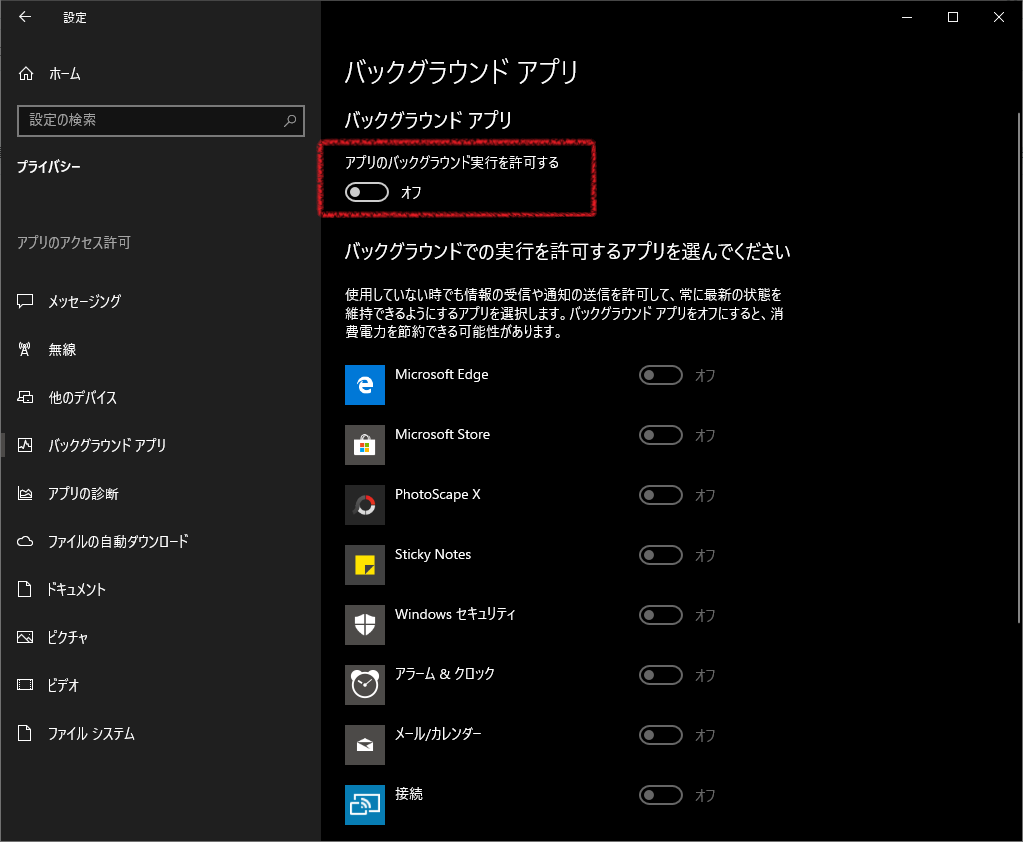Click the Microsoft Store bag icon
1023x842 pixels.
(365, 445)
